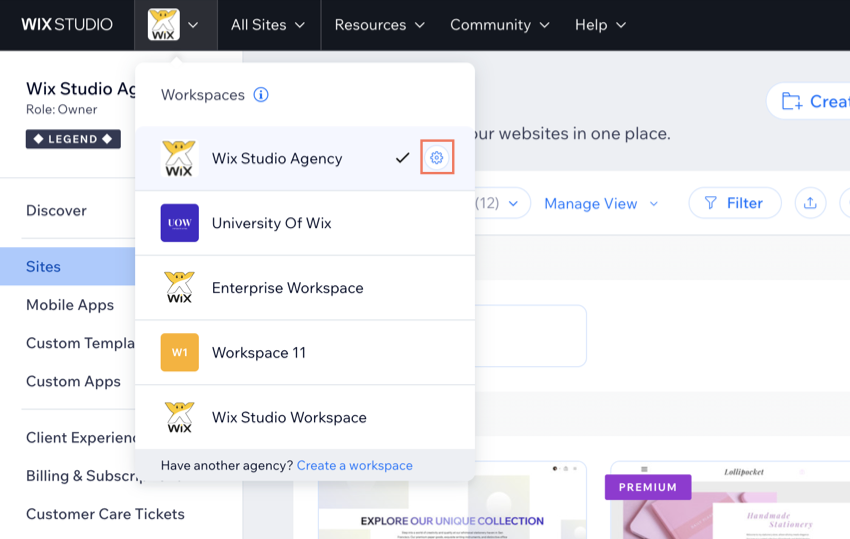Expand the All Sites menu
This screenshot has height=539, width=850.
[268, 25]
